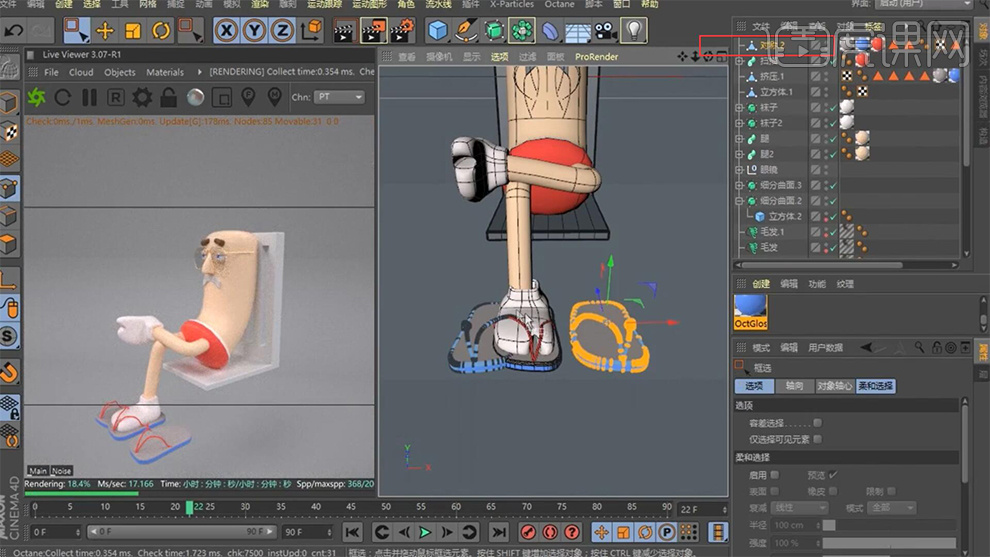Enable the 仅选择可见元素 checkbox
This screenshot has height=557, width=990.
(x=818, y=439)
